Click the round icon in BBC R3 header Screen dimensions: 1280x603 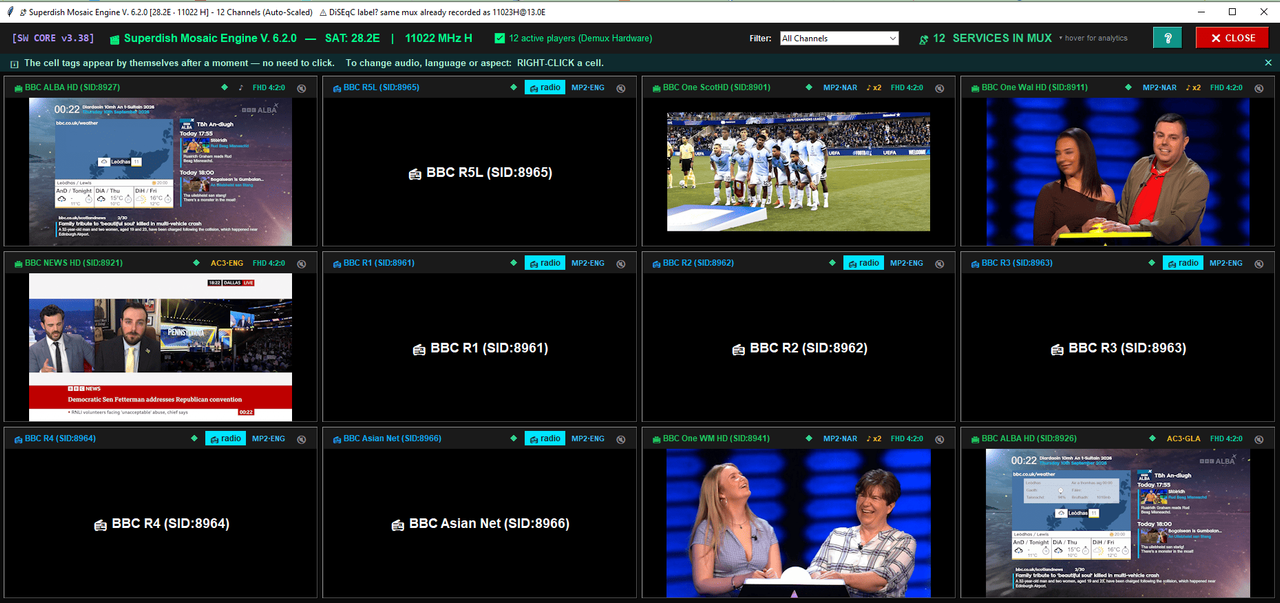coord(1258,263)
